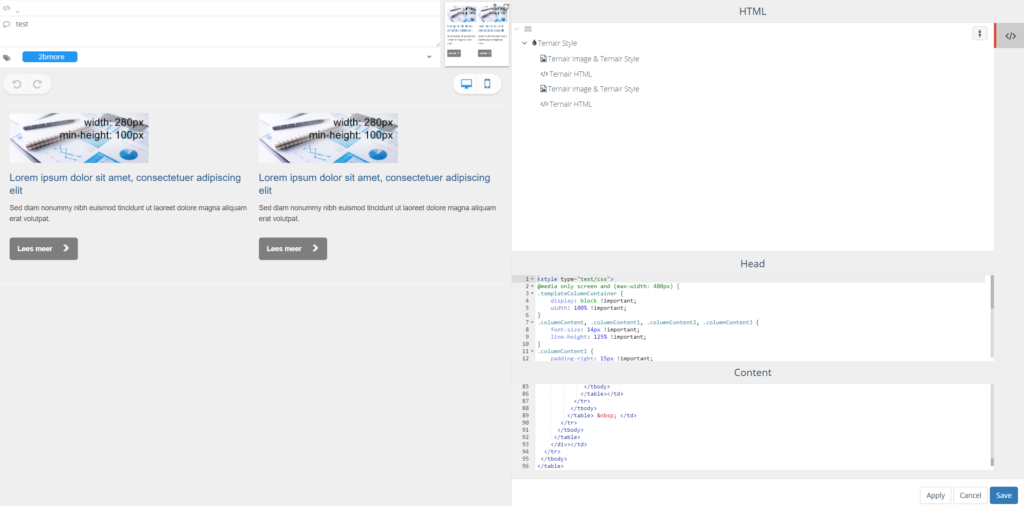Screen dimensions: 1024x506
Task: Click code line "display: block !important;"
Action: pyautogui.click(x=593, y=301)
